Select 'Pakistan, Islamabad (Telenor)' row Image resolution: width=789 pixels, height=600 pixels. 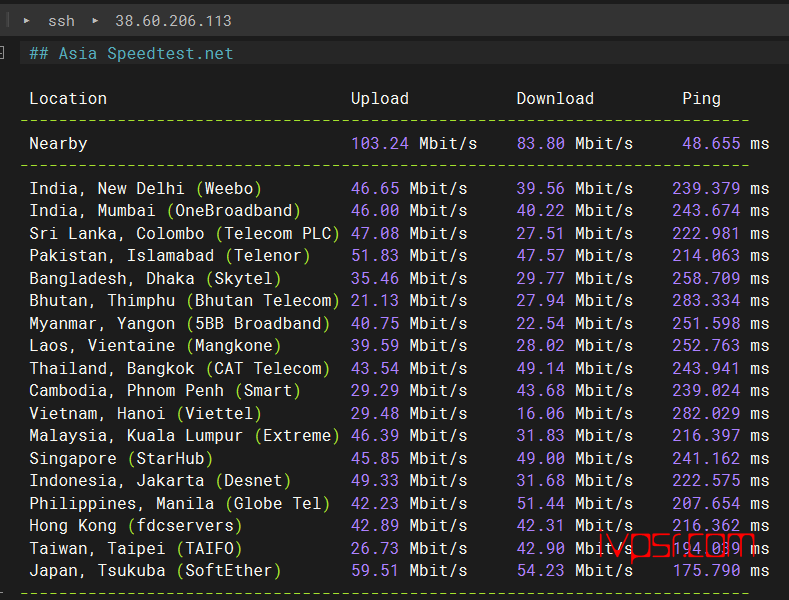[x=399, y=255]
